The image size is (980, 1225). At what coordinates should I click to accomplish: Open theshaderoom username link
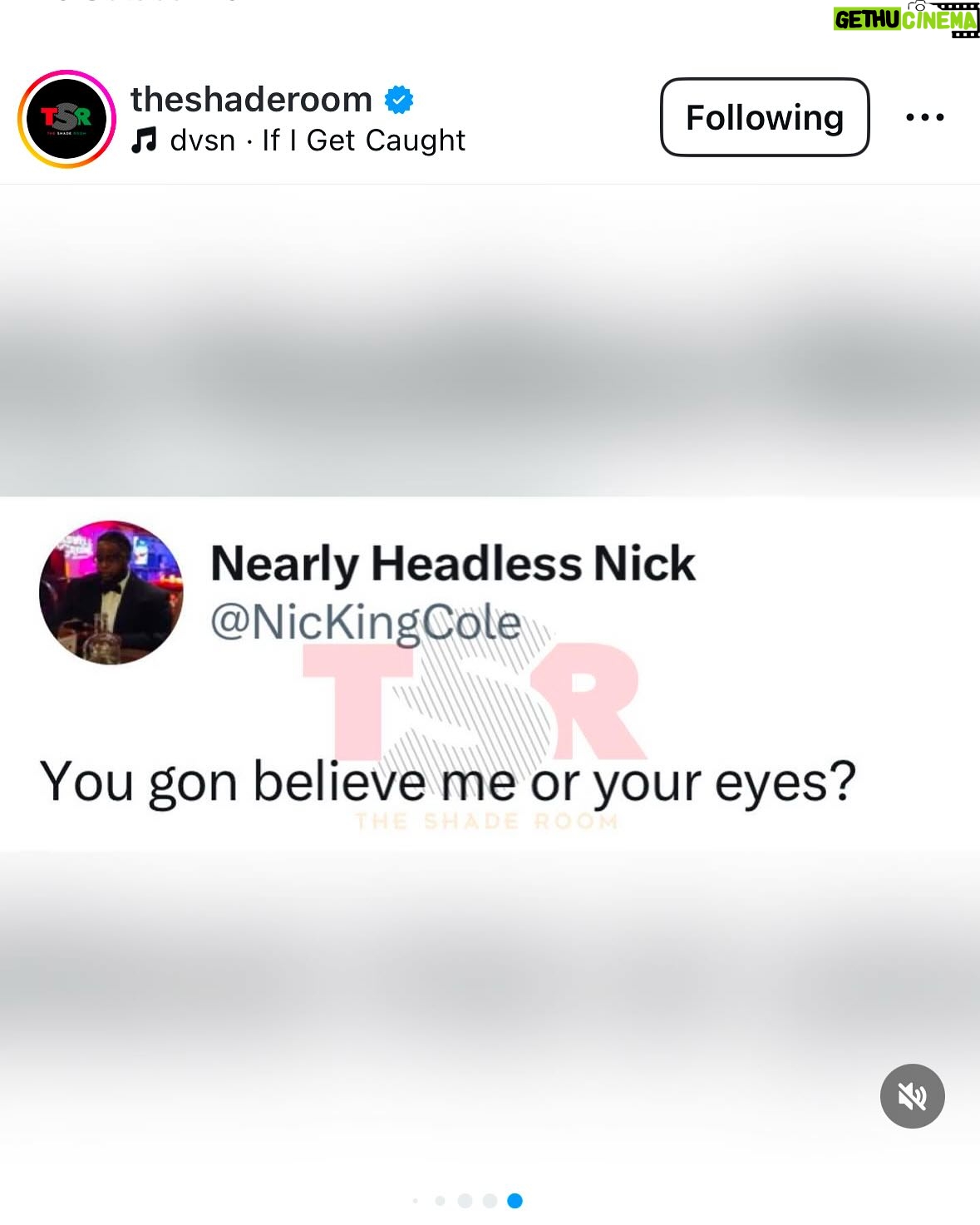[251, 100]
